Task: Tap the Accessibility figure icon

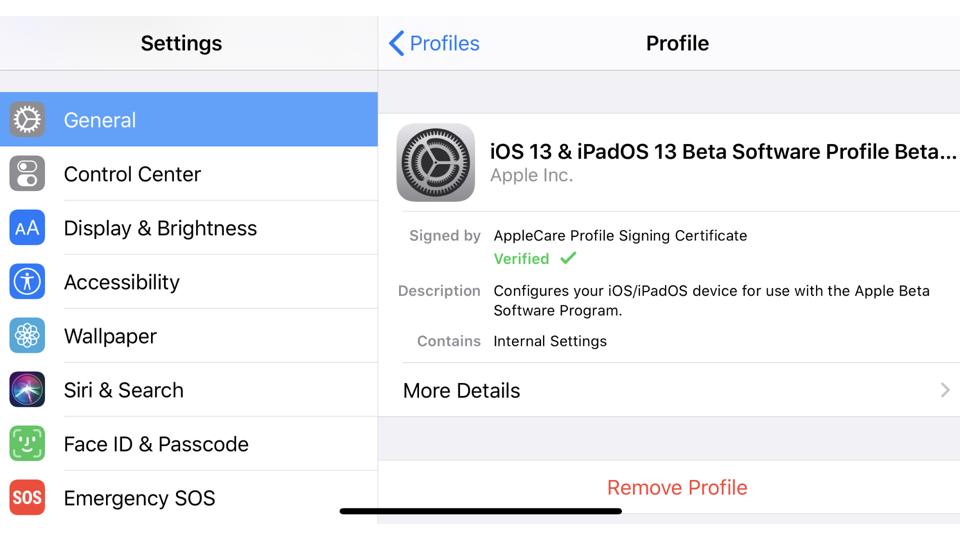Action: pyautogui.click(x=27, y=282)
